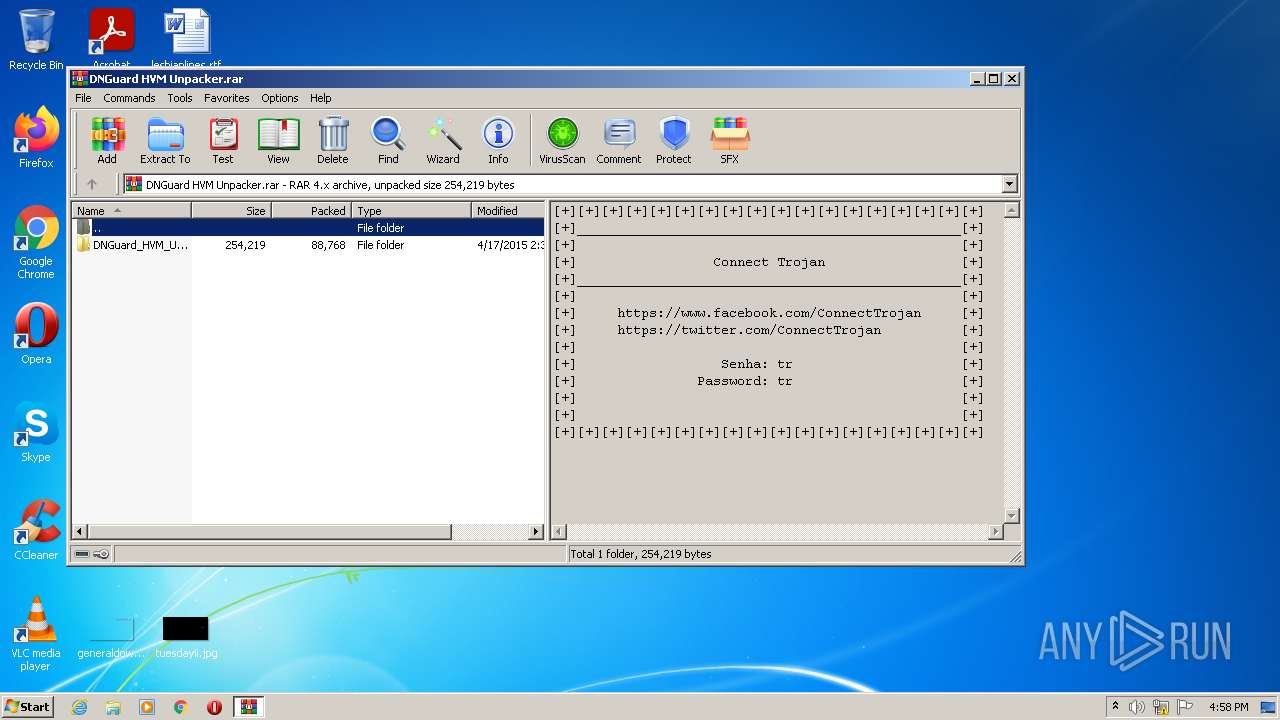Screen dimensions: 1280x720
Task: Sort by the Type column header
Action: (411, 210)
